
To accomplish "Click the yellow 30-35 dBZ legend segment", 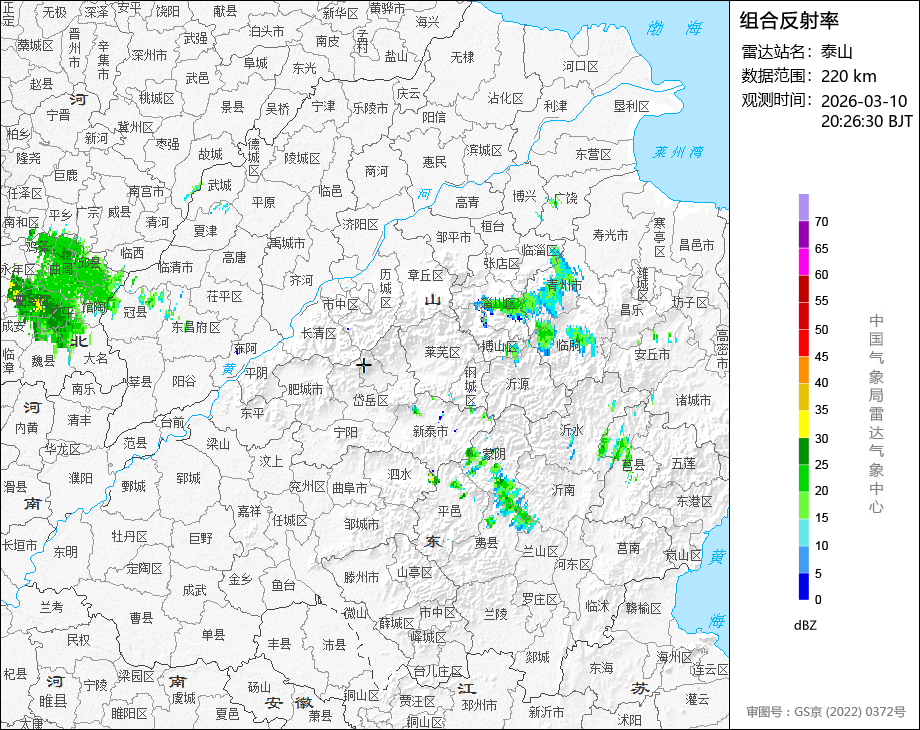I will [x=804, y=424].
